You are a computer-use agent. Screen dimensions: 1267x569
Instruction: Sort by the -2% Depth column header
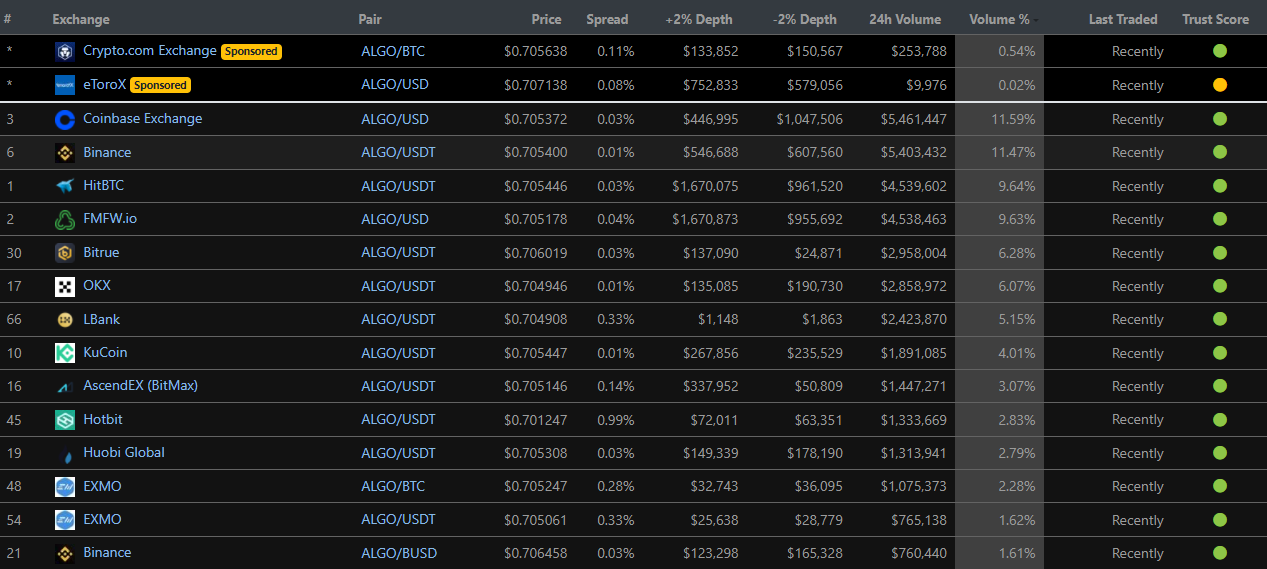point(805,19)
